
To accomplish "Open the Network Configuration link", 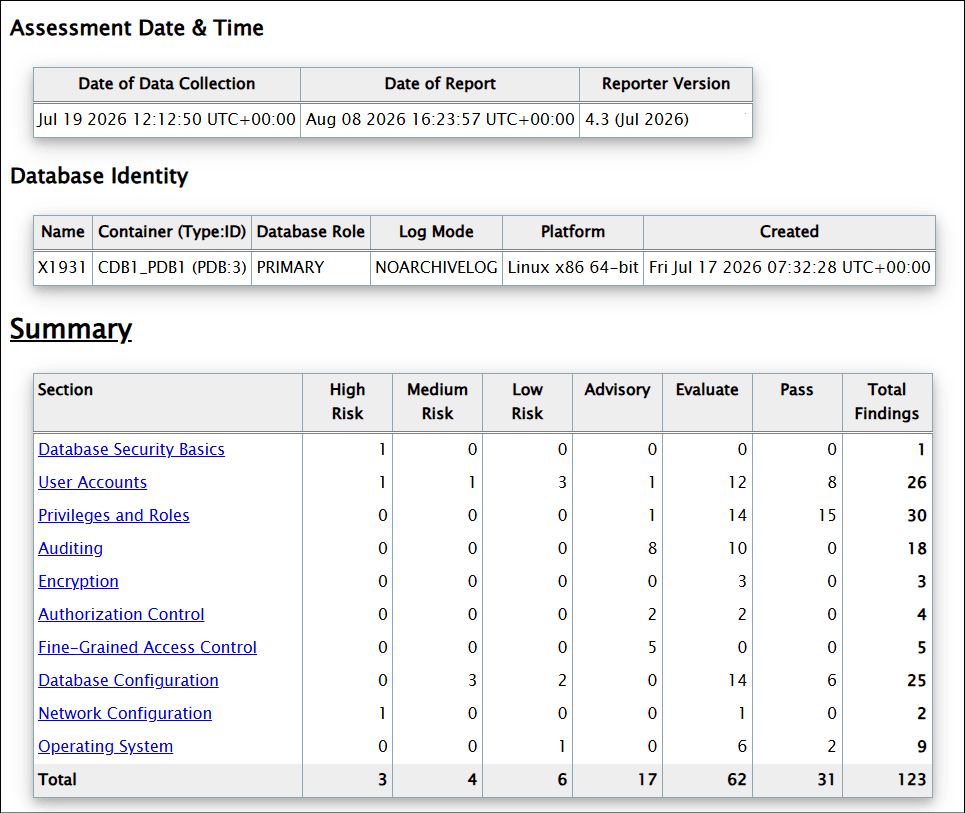I will click(125, 713).
